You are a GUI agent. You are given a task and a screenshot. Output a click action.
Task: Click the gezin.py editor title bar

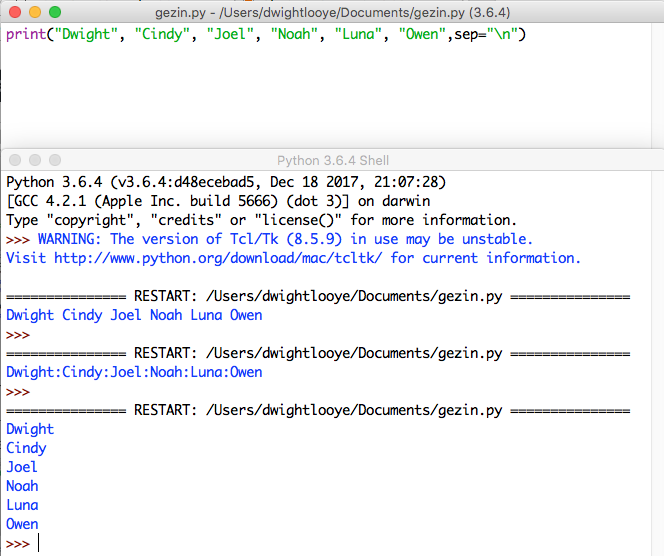pos(332,11)
